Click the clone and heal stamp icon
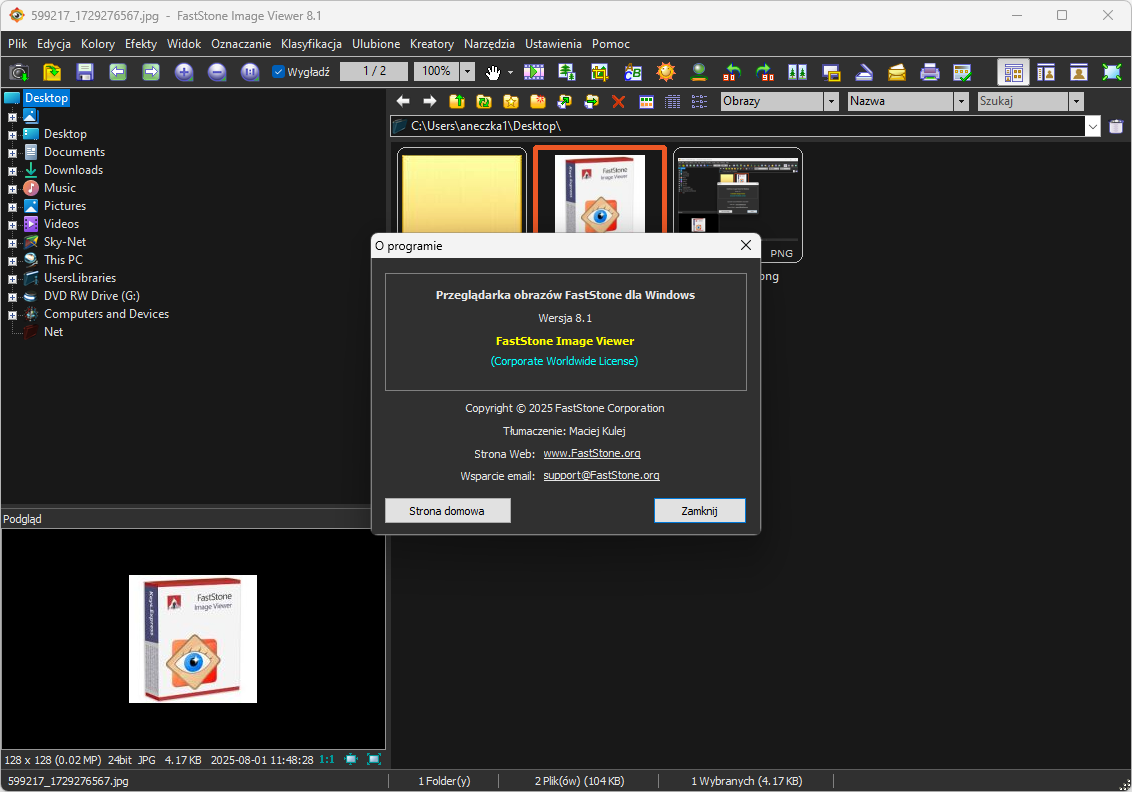 (x=699, y=72)
